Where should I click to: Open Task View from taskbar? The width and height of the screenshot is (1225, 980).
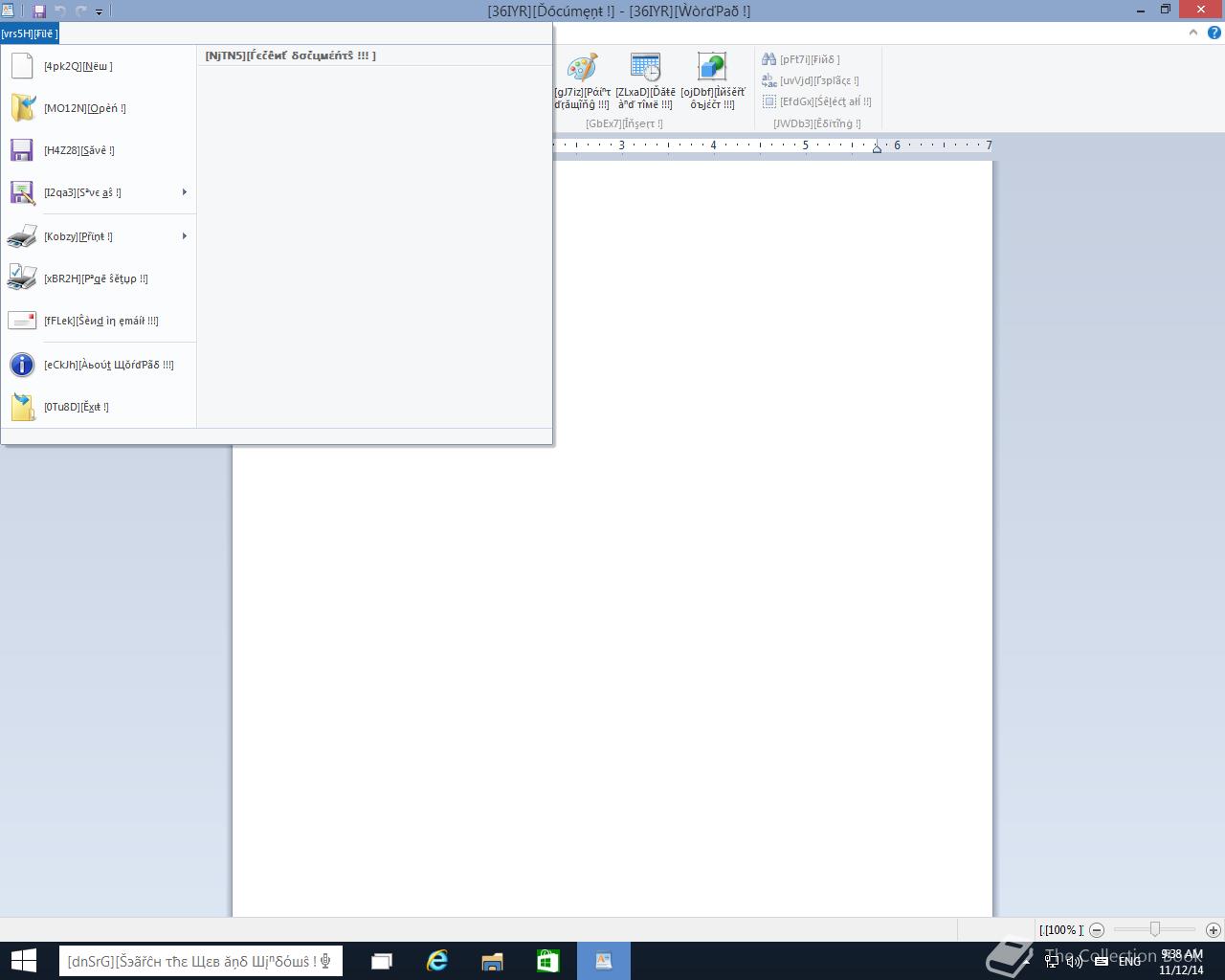382,961
